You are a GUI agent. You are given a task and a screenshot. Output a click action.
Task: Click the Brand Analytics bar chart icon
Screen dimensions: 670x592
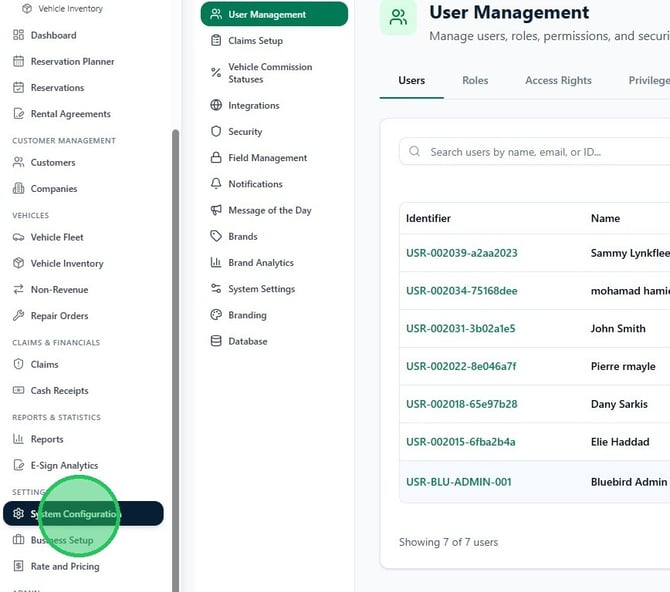216,262
